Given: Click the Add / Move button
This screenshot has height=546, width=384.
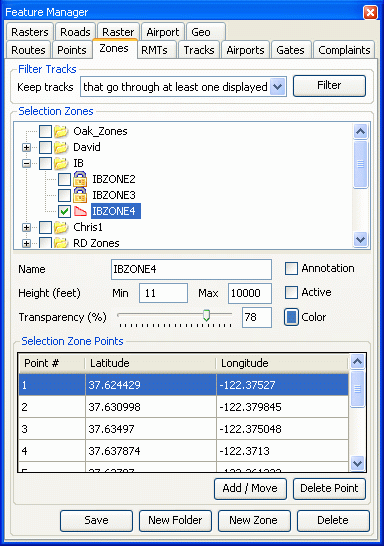Looking at the screenshot, I should point(250,489).
